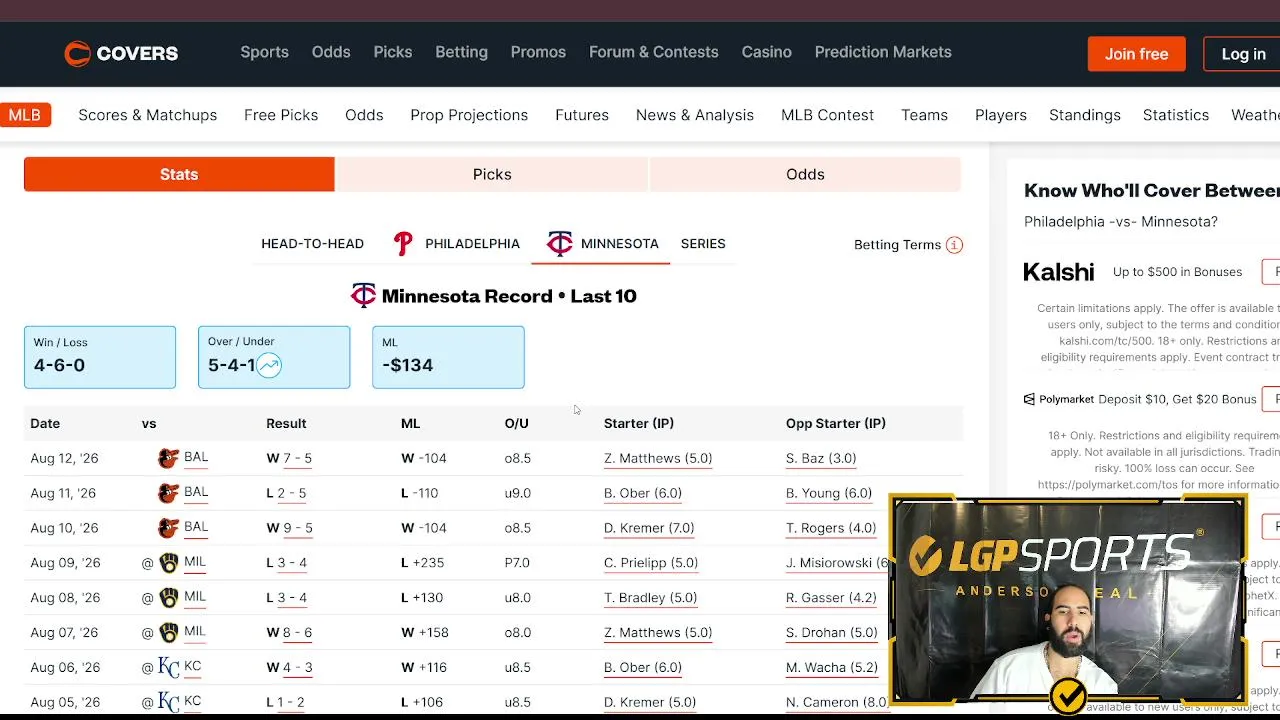Click the Opp Starter (IP) column header
The height and width of the screenshot is (720, 1280).
(x=836, y=424)
